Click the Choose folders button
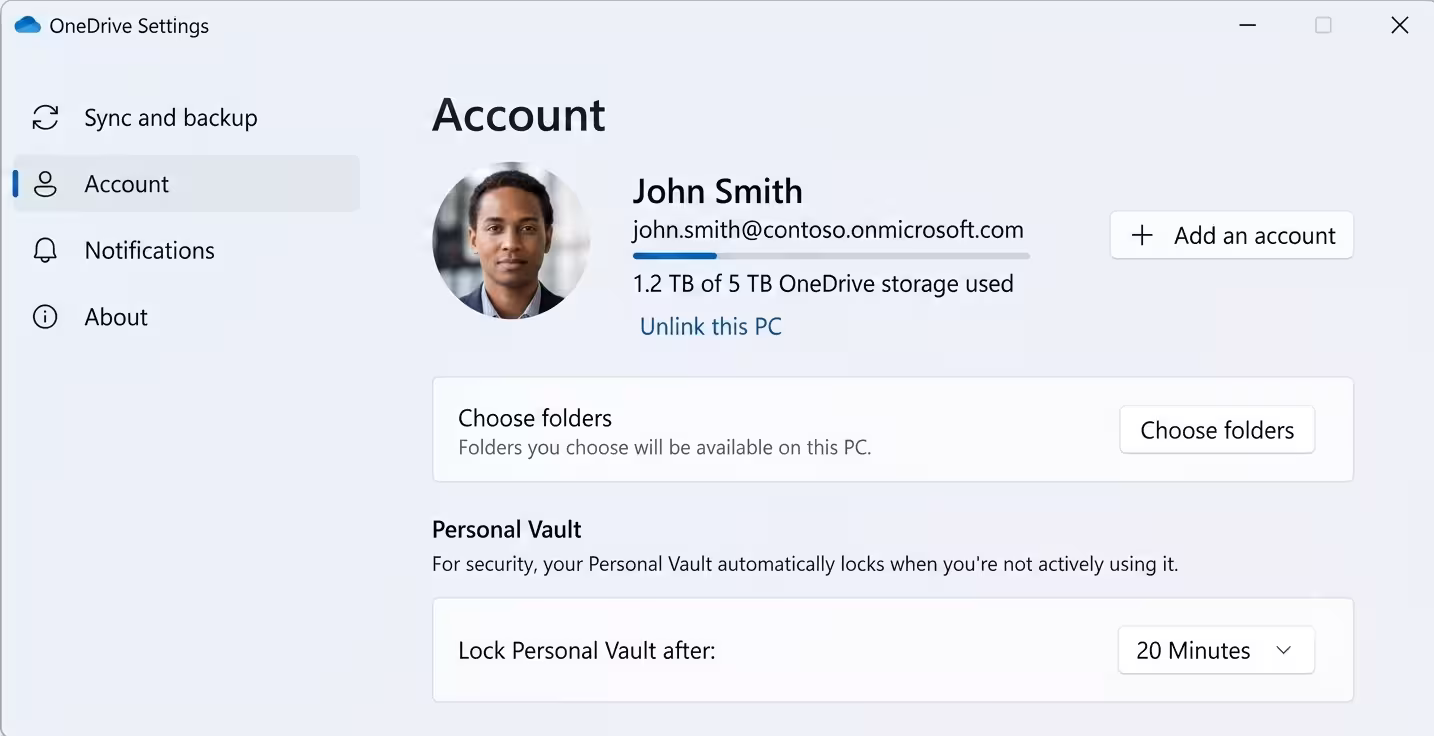The width and height of the screenshot is (1434, 736). pyautogui.click(x=1217, y=430)
